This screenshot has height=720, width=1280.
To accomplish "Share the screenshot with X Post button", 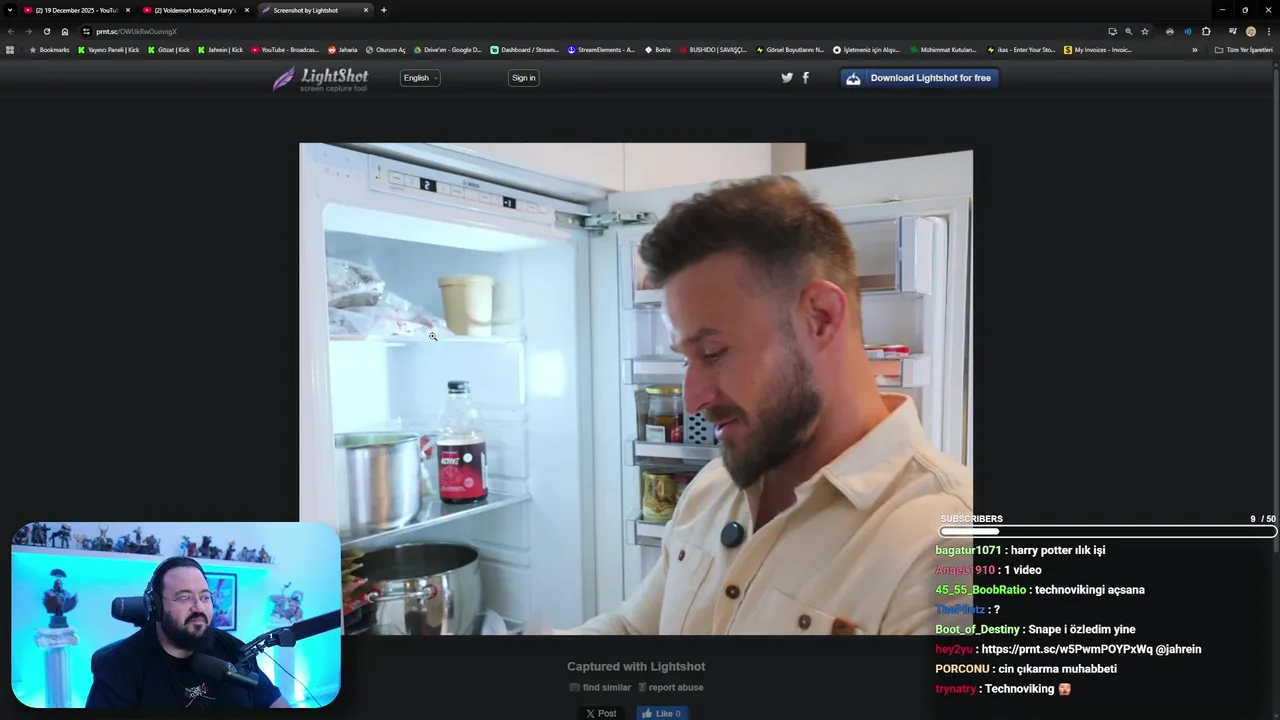I will (601, 713).
